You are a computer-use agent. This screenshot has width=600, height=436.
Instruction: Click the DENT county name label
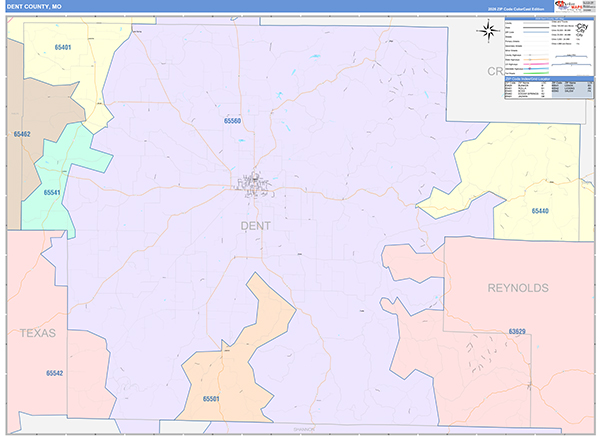coord(256,226)
